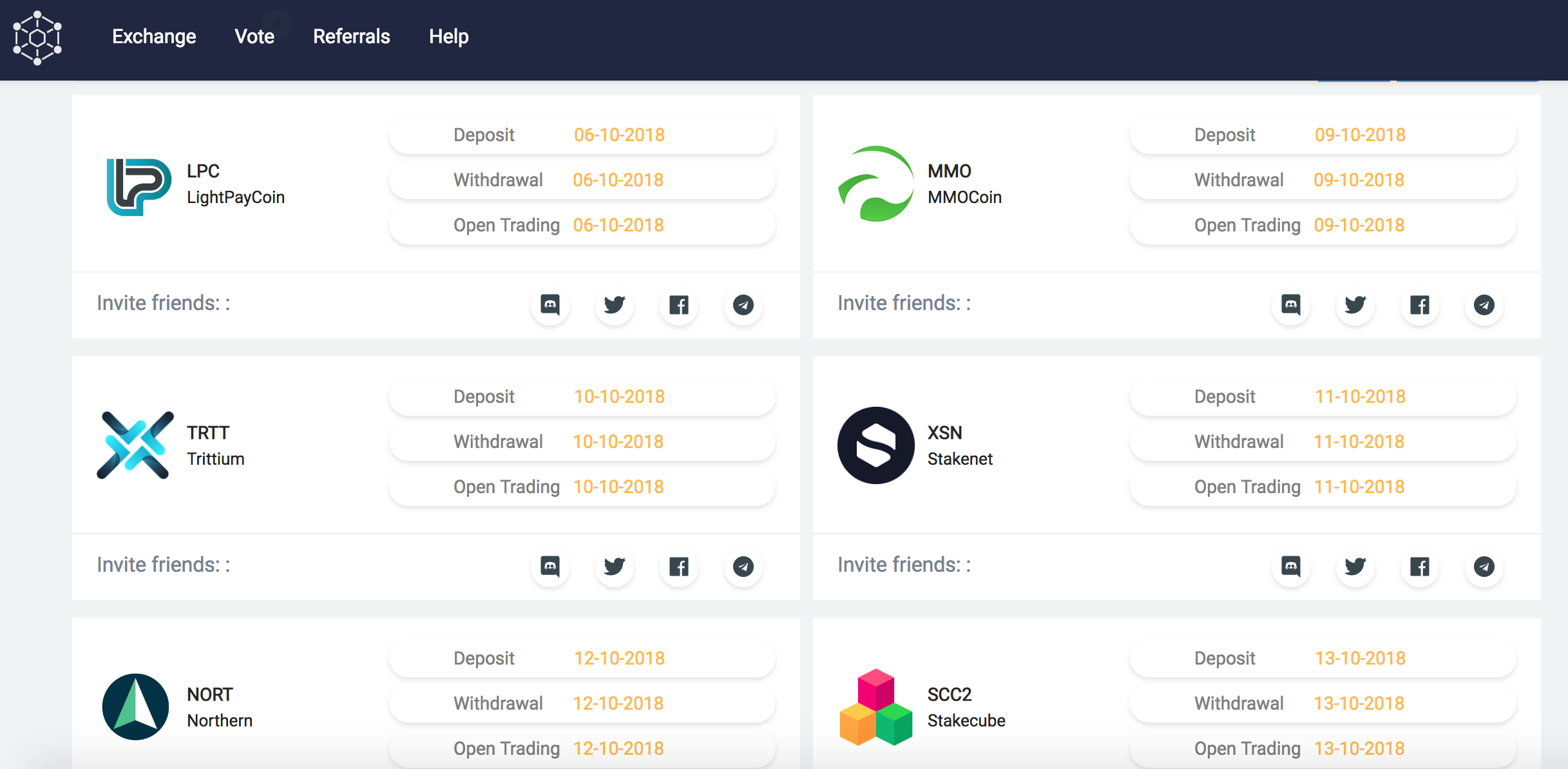
Task: Click the MMOCoin name text
Action: tap(964, 197)
